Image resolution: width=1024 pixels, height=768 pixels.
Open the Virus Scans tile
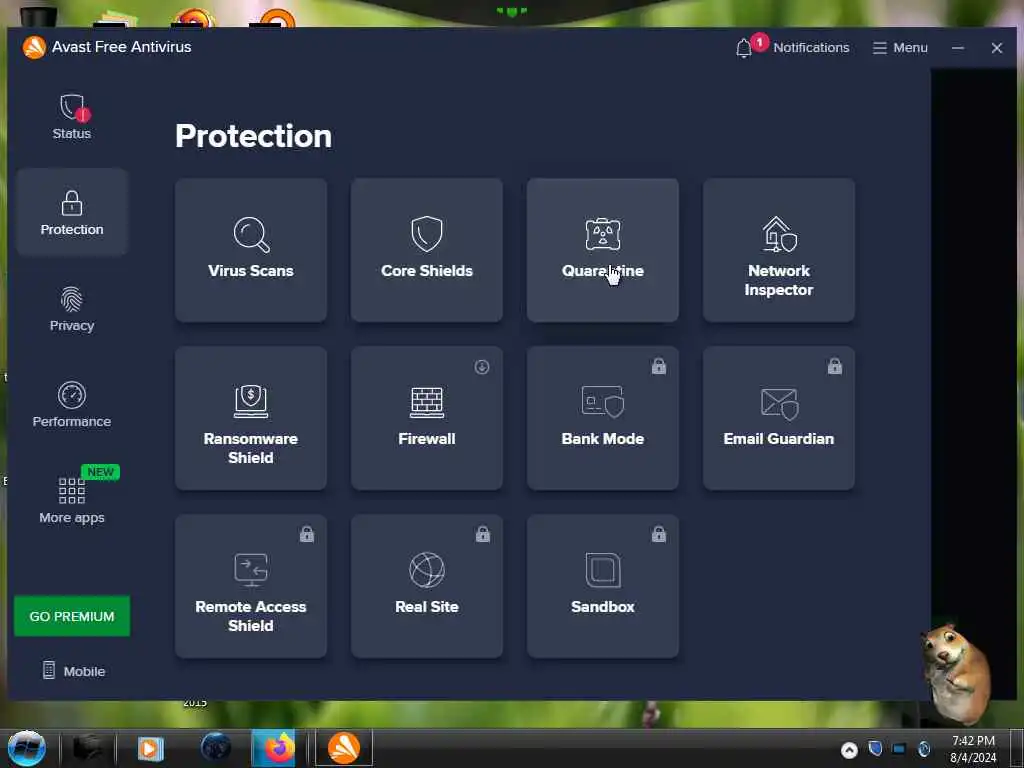(251, 250)
